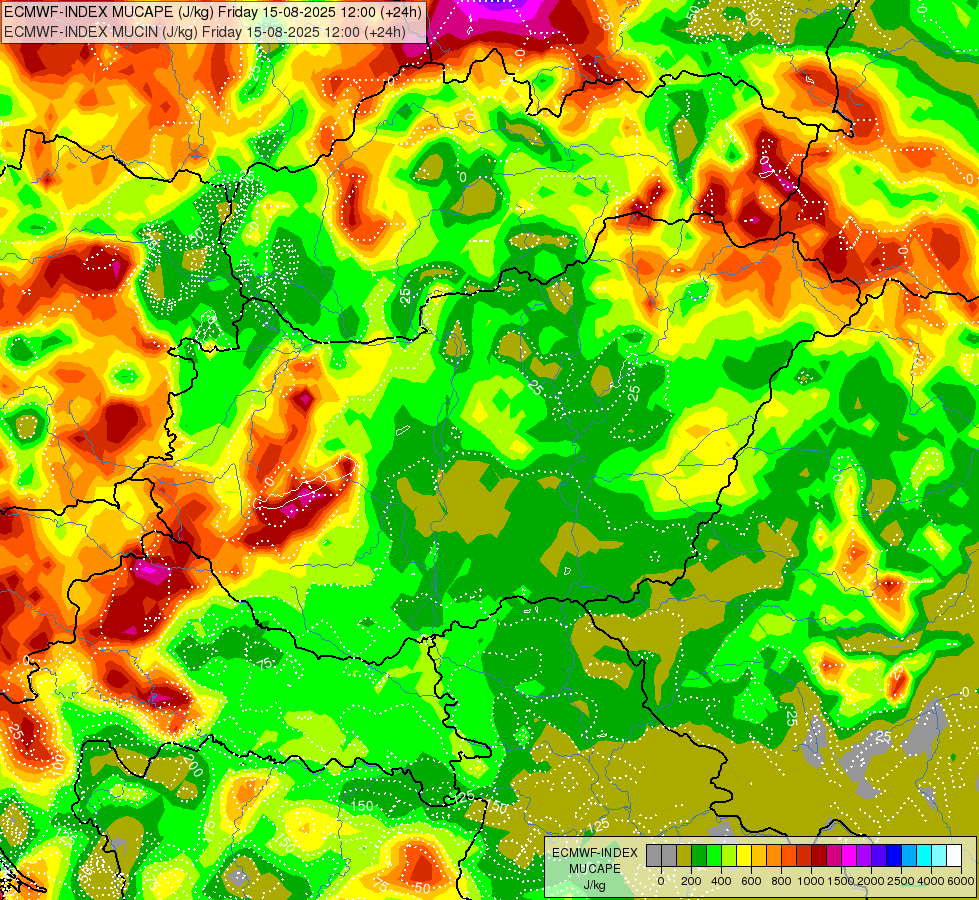Click the 600 tick label in legend

[x=751, y=881]
